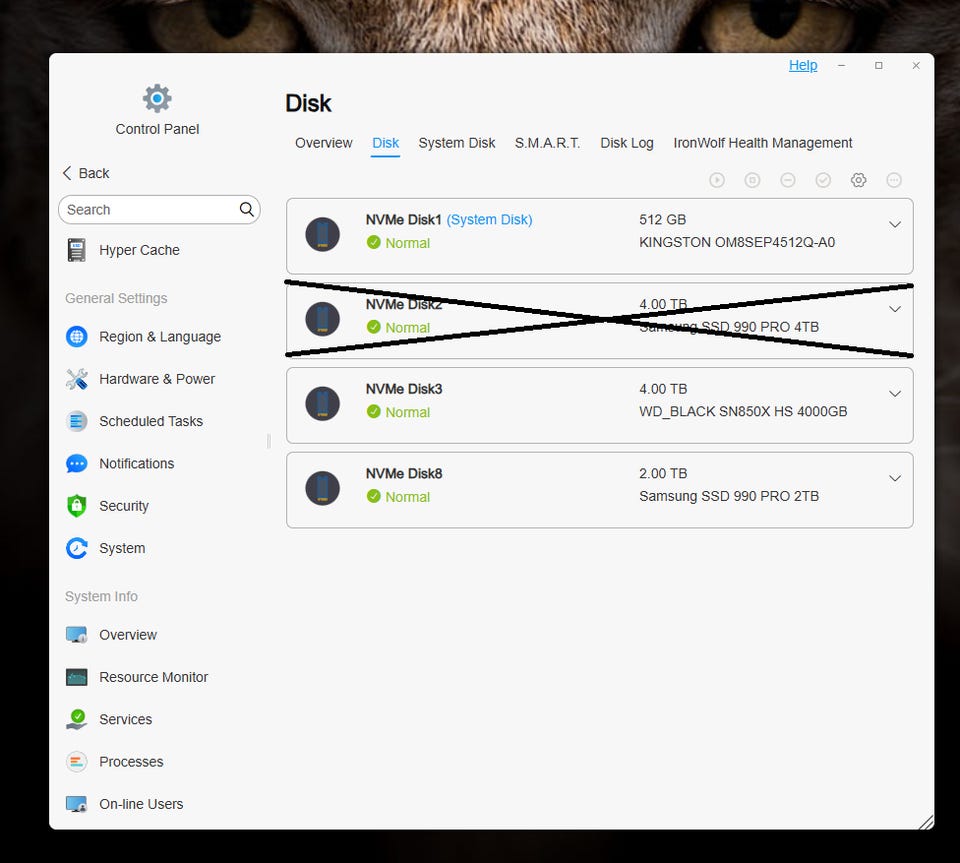Image resolution: width=960 pixels, height=863 pixels.
Task: Click the Control Panel gear icon
Action: point(157,99)
